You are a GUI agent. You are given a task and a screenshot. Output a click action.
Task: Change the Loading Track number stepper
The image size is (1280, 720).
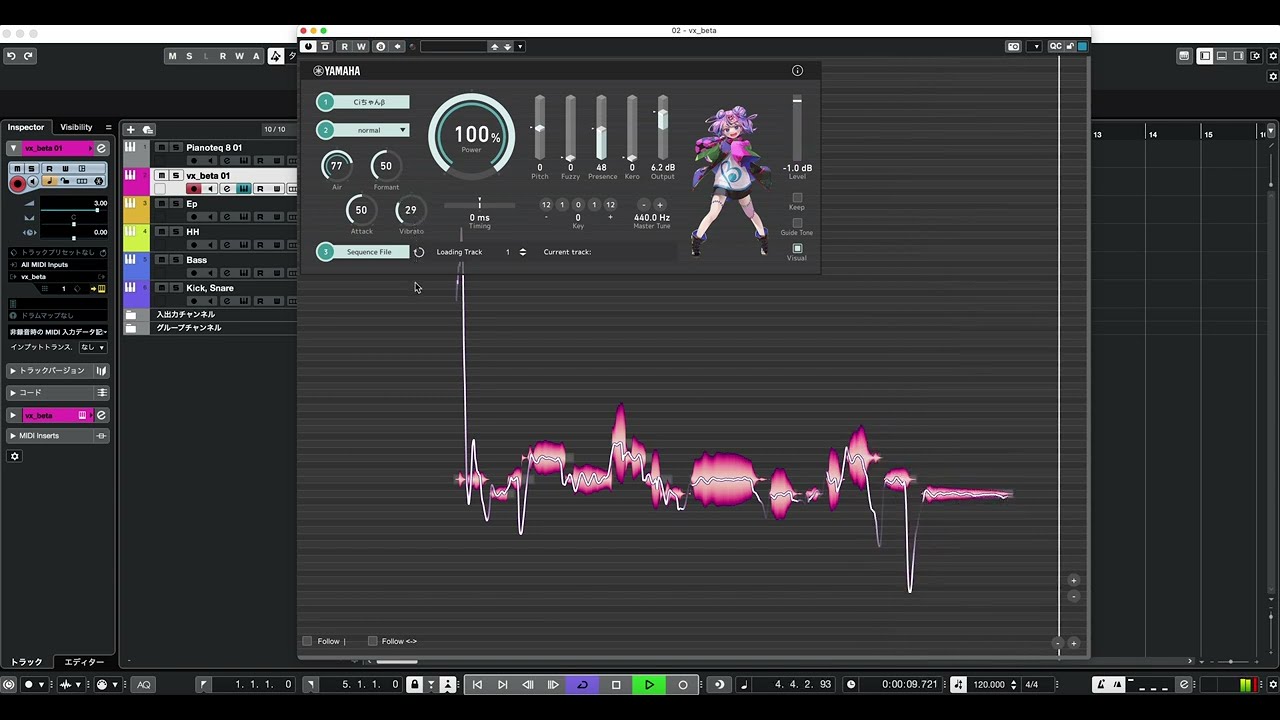click(522, 252)
